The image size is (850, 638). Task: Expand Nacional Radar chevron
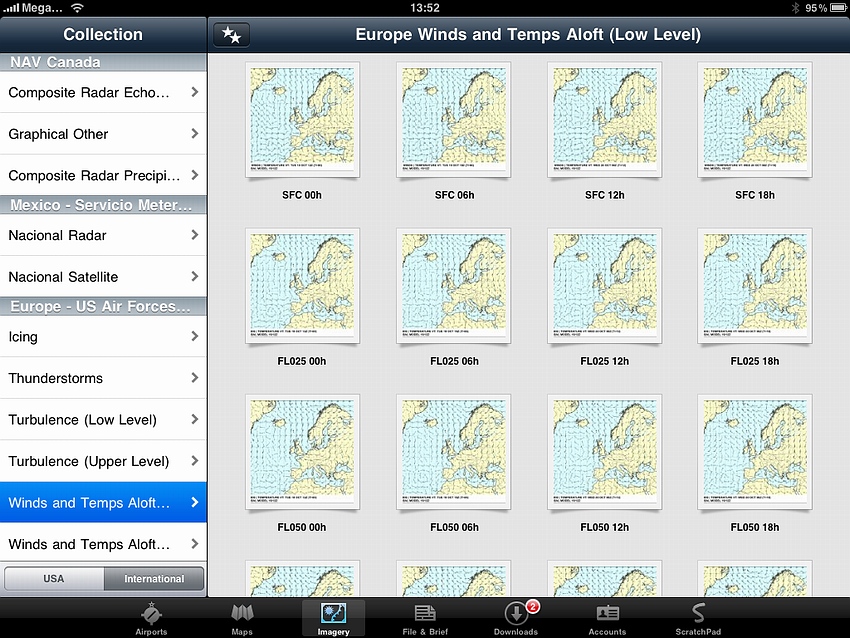[x=194, y=235]
